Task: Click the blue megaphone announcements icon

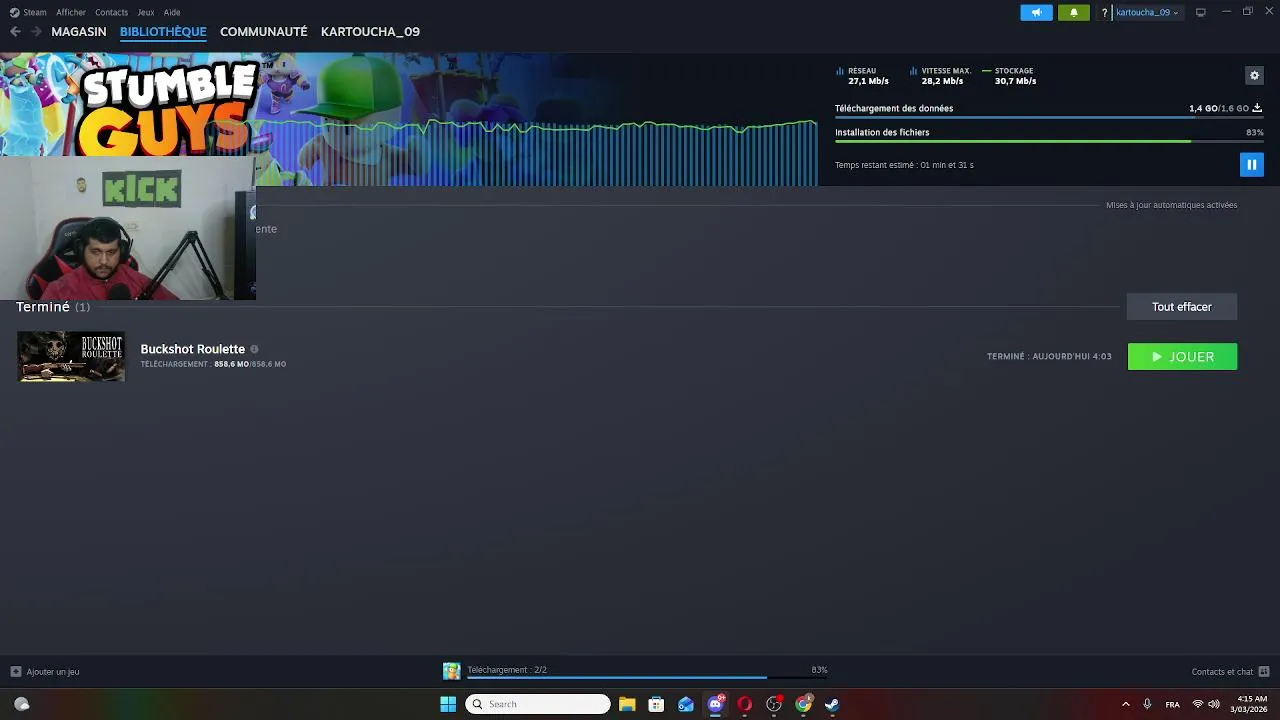Action: [1036, 12]
